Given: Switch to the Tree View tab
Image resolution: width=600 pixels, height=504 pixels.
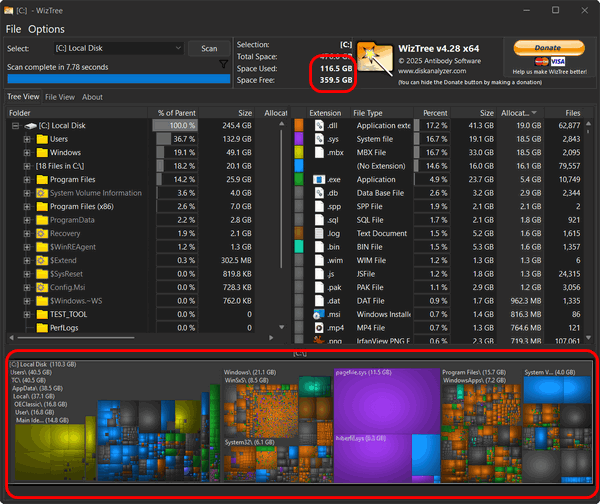Looking at the screenshot, I should 23,97.
